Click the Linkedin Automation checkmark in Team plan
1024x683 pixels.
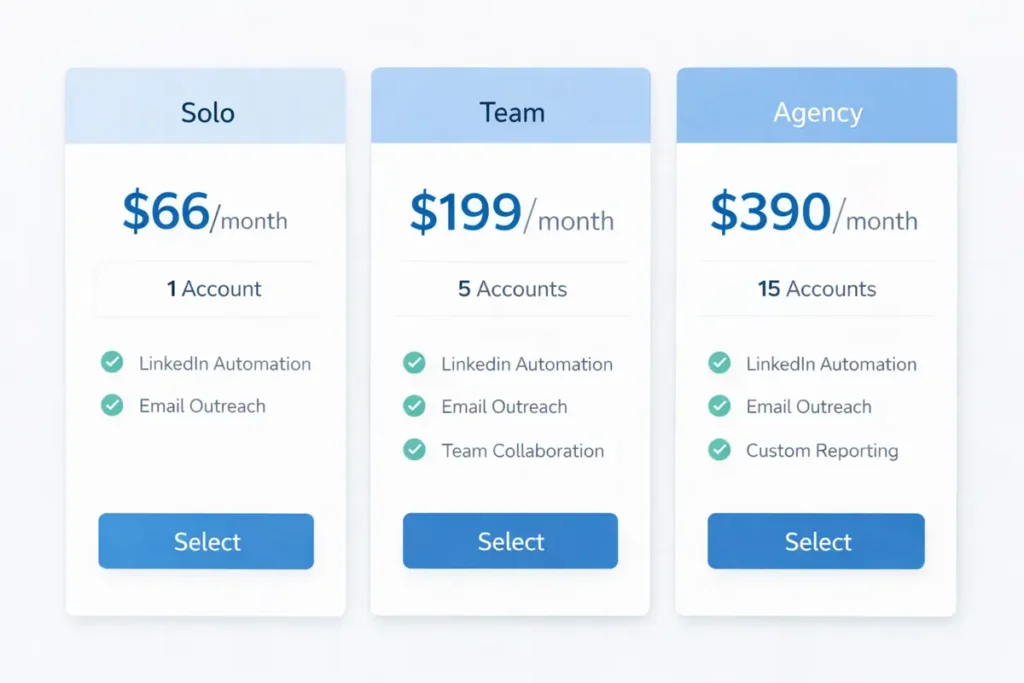pyautogui.click(x=415, y=364)
